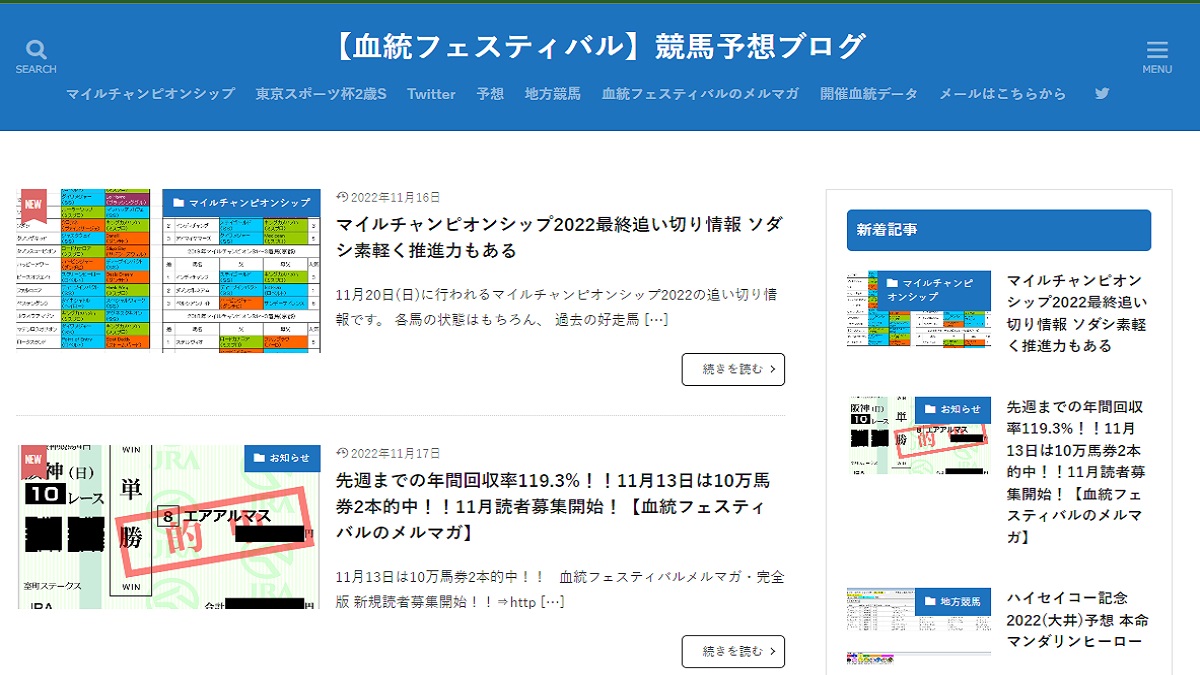The width and height of the screenshot is (1200, 675).
Task: Click excerpt starting 11月13日は10万馬券2本的中
Action: click(x=560, y=589)
